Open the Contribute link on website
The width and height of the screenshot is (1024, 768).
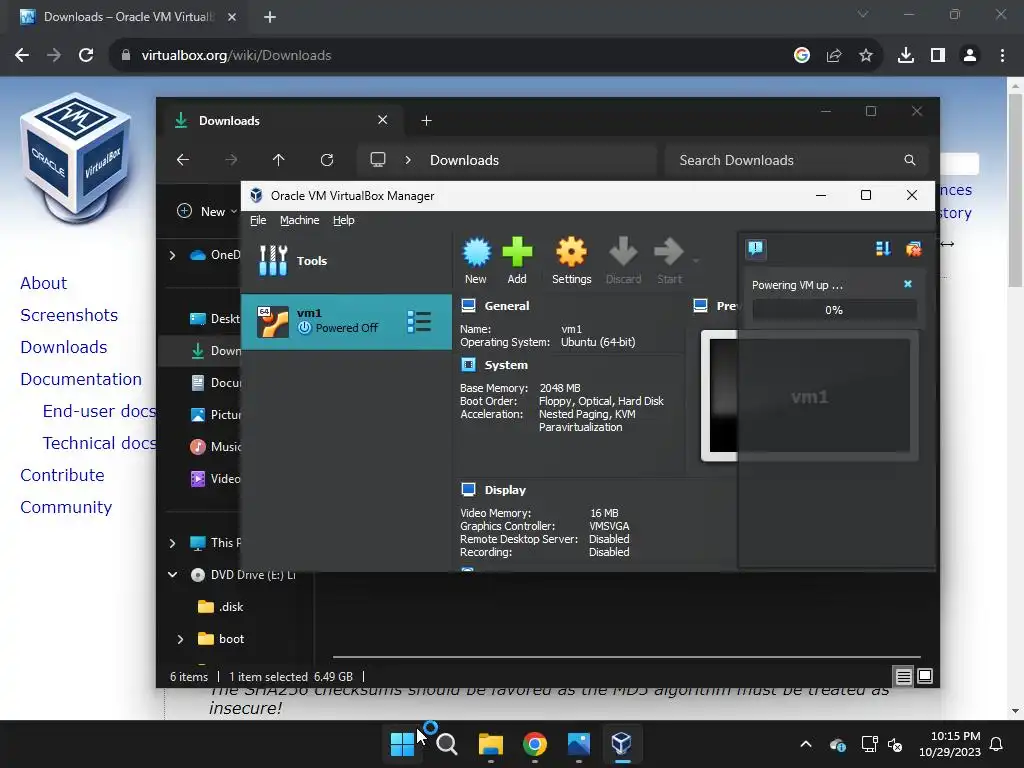click(x=62, y=475)
